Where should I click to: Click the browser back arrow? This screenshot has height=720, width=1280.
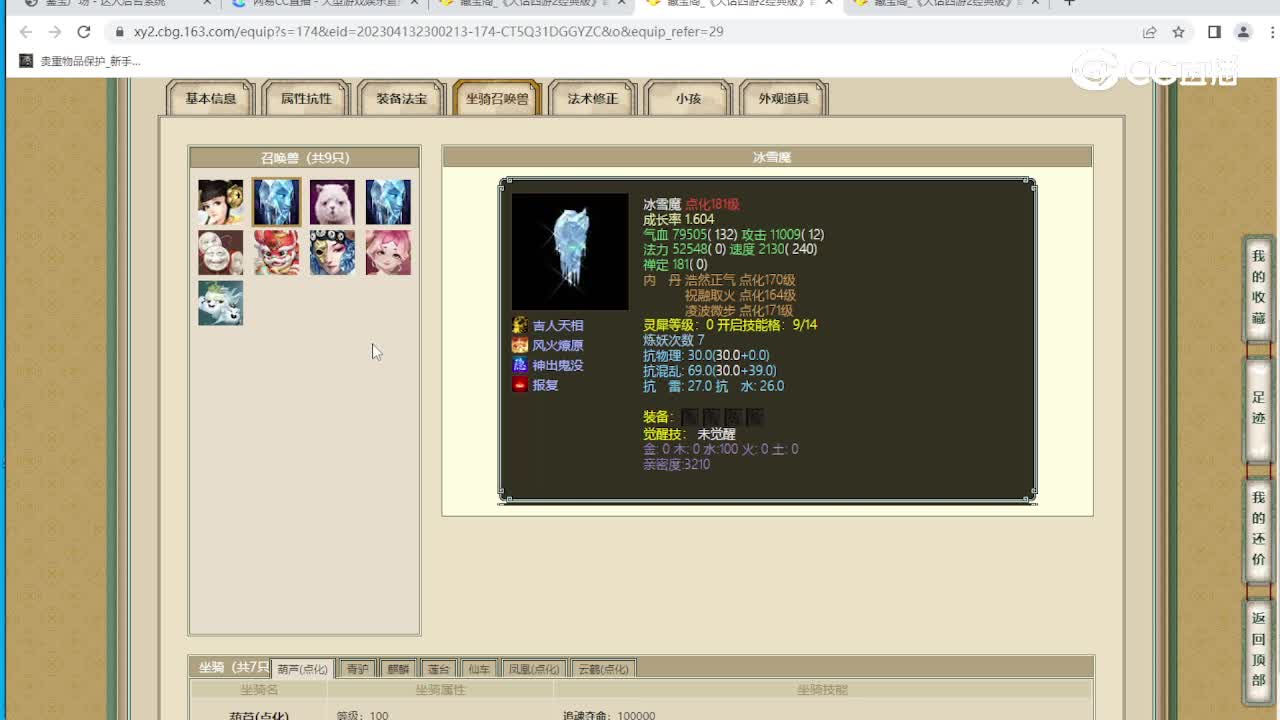pos(27,32)
